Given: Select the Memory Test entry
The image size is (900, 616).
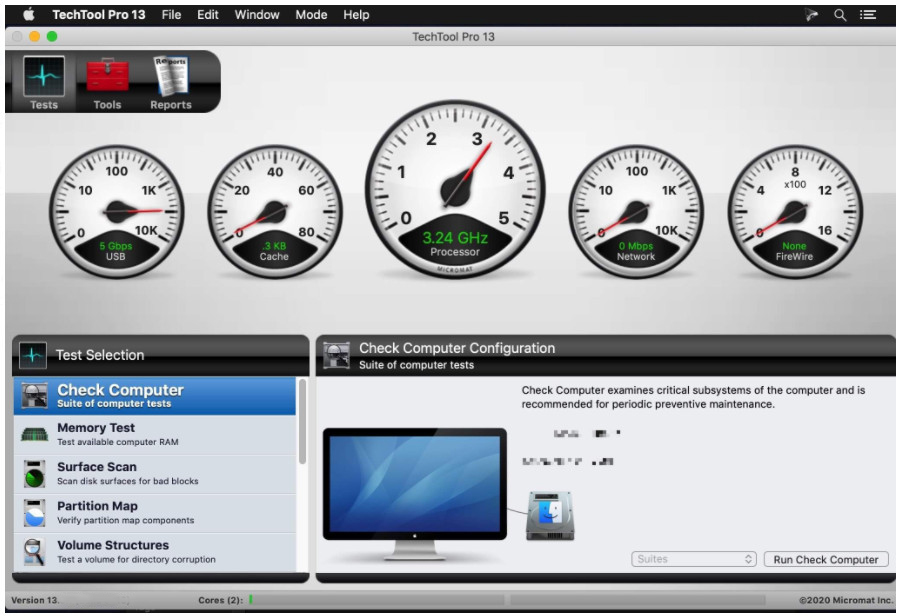Looking at the screenshot, I should point(154,435).
